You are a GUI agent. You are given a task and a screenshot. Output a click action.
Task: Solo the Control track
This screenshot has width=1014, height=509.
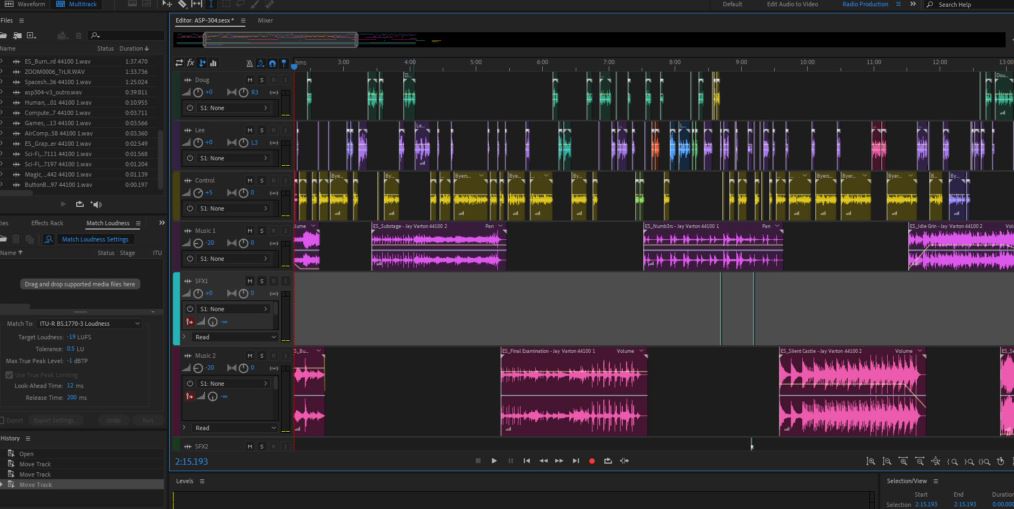261,180
